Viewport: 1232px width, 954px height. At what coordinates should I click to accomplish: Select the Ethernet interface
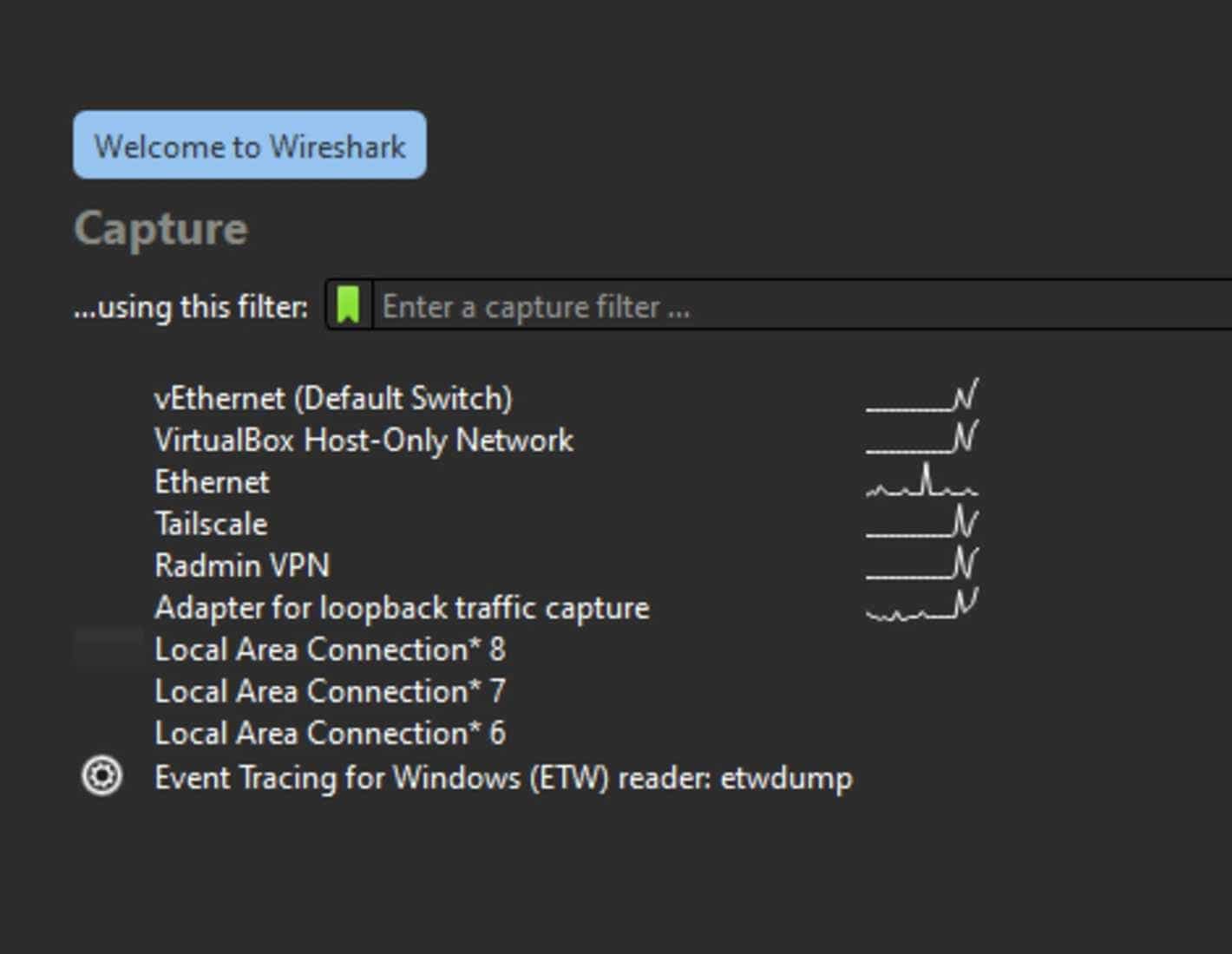click(213, 481)
